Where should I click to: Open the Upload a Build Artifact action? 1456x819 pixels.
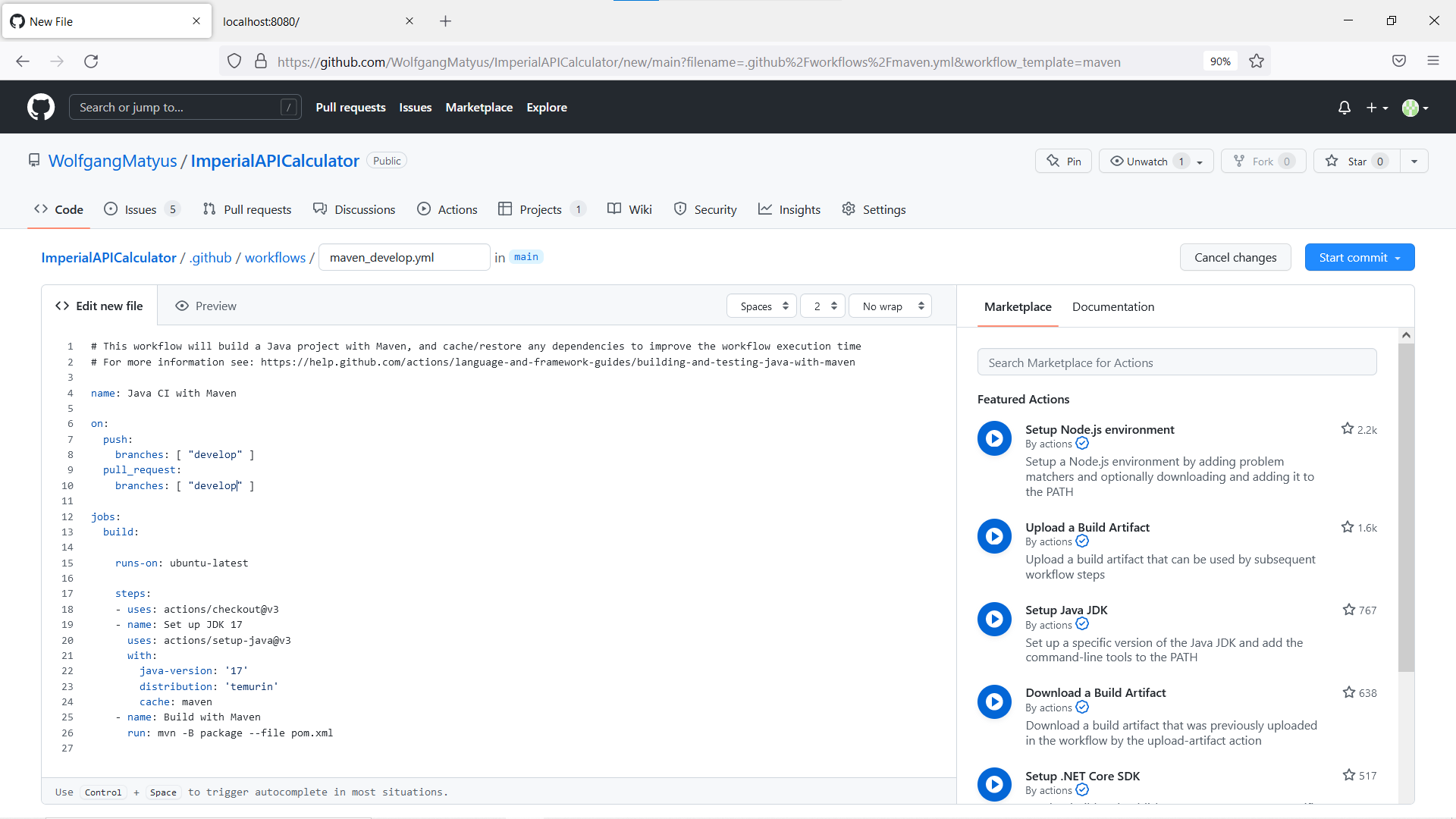click(1087, 527)
